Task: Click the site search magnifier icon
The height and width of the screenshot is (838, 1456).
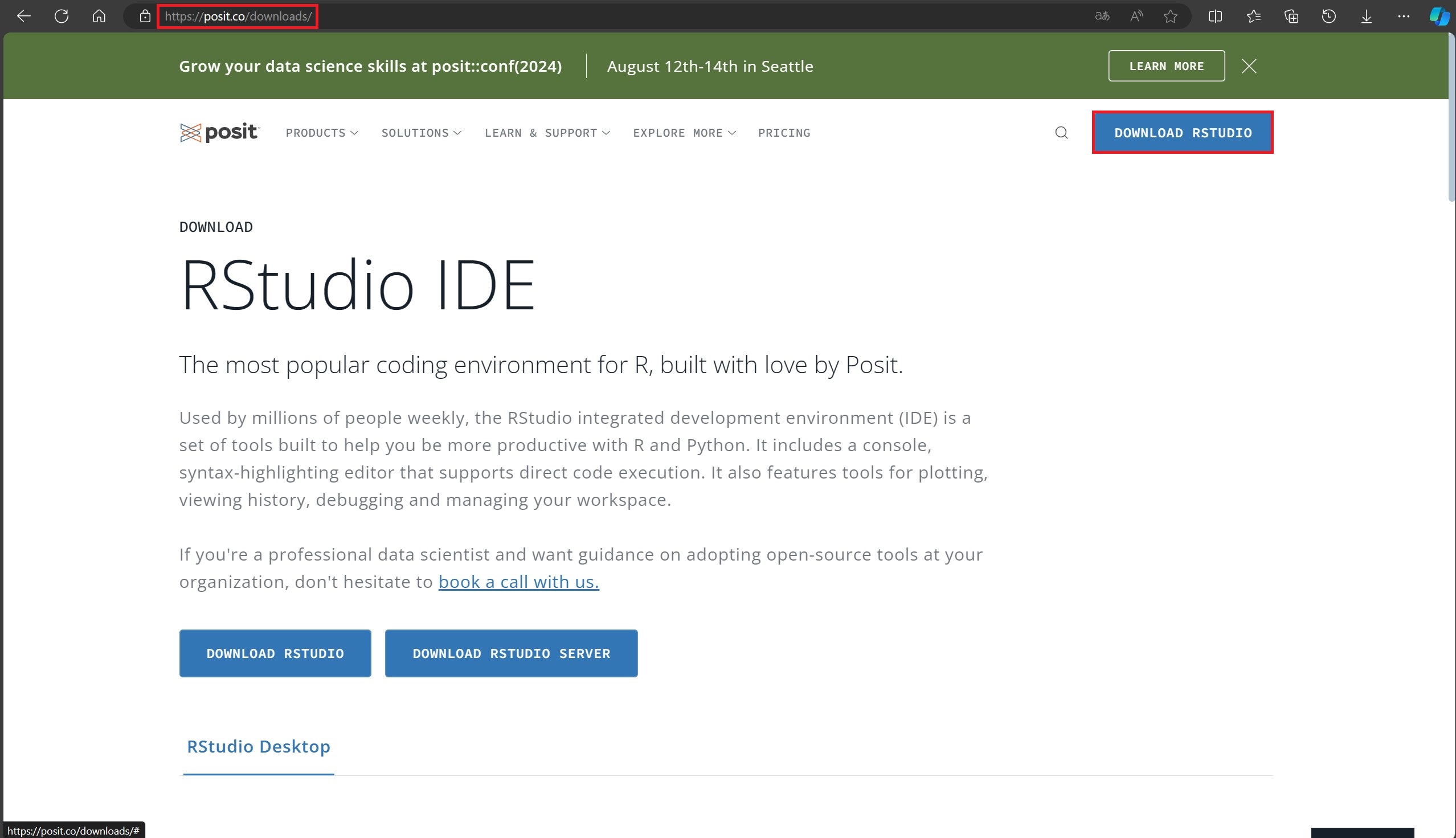Action: point(1061,133)
